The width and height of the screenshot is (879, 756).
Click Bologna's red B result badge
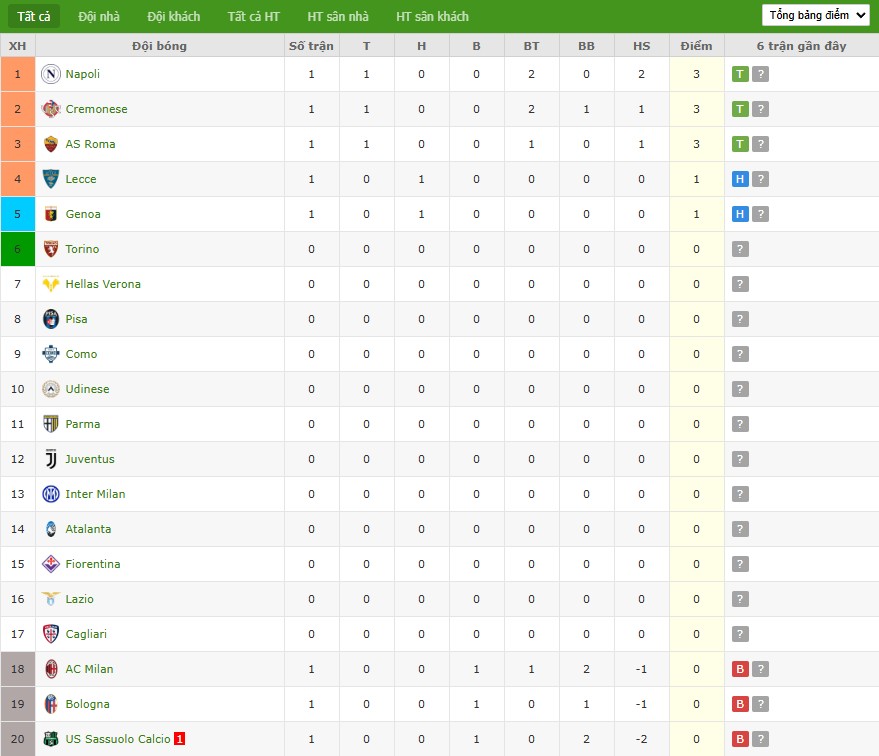(740, 704)
